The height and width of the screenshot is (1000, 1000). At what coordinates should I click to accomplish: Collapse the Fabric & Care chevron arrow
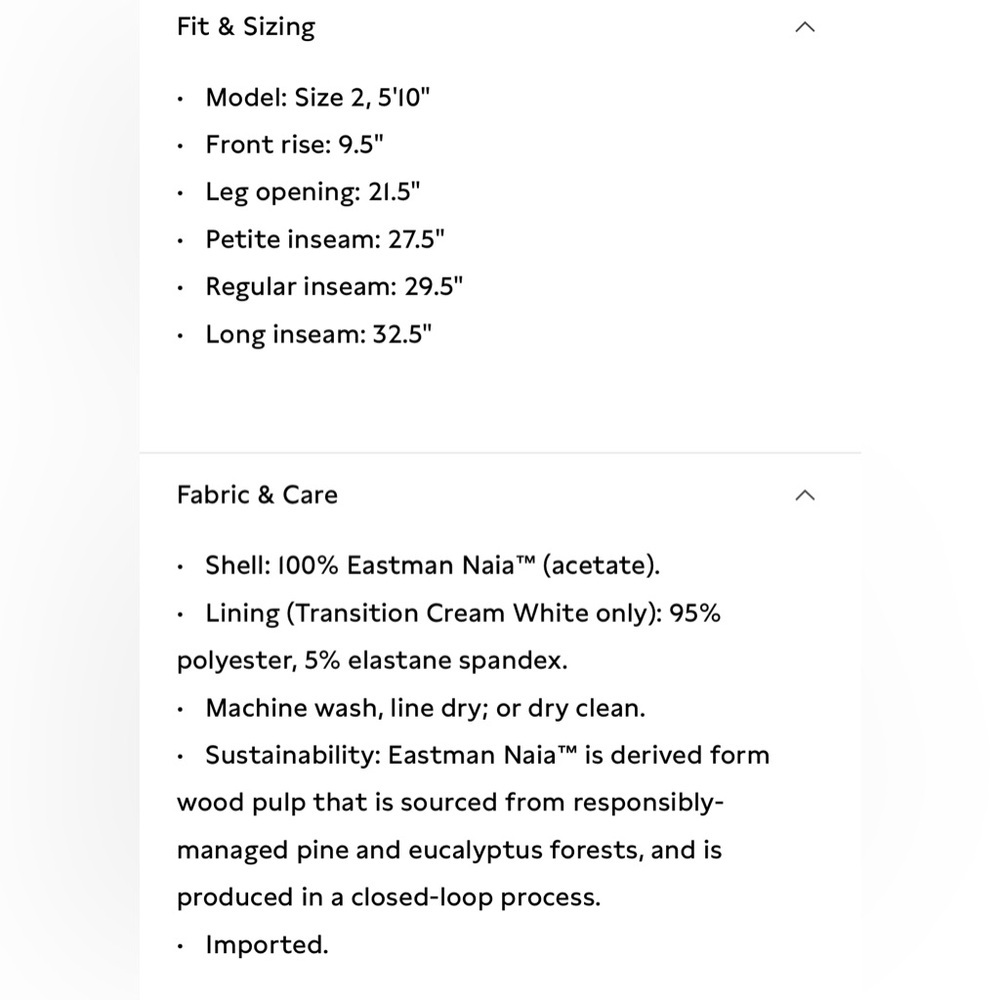pyautogui.click(x=805, y=495)
